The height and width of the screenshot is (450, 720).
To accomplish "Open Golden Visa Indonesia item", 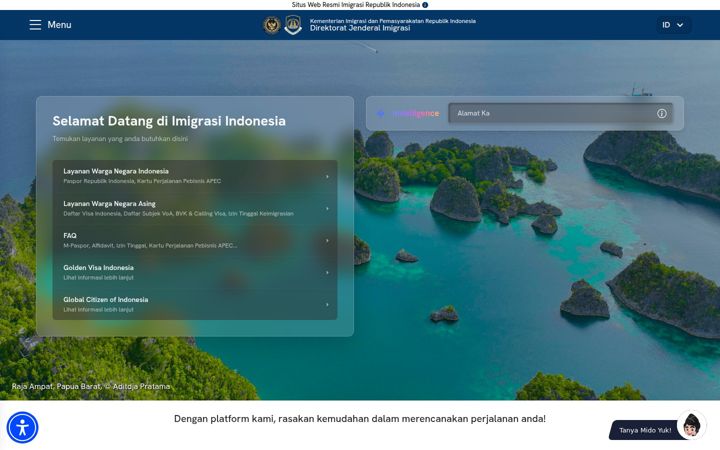I will pos(195,273).
